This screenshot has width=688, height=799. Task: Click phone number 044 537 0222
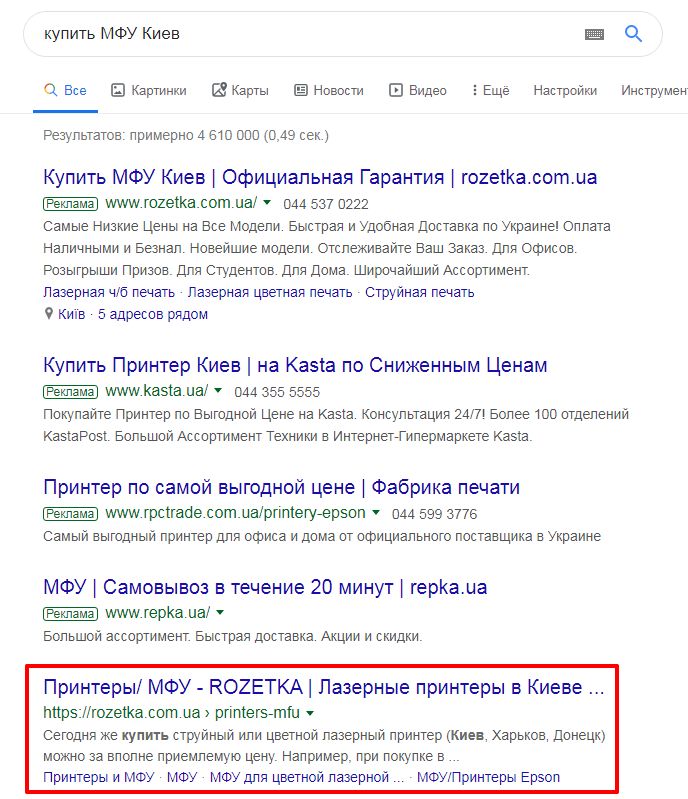(x=326, y=204)
